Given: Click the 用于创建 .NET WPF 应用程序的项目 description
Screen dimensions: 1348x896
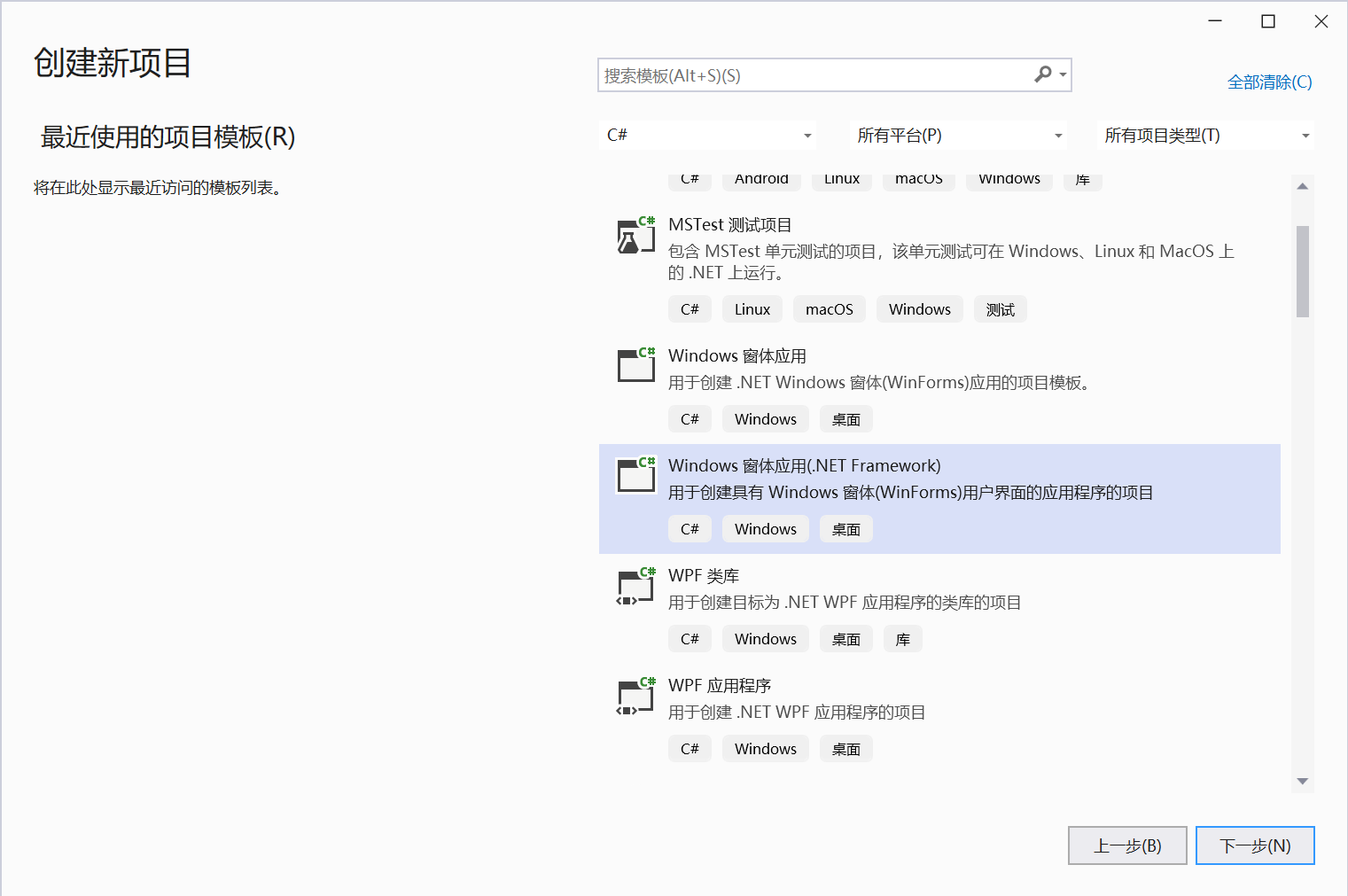Looking at the screenshot, I should pyautogui.click(x=797, y=713).
